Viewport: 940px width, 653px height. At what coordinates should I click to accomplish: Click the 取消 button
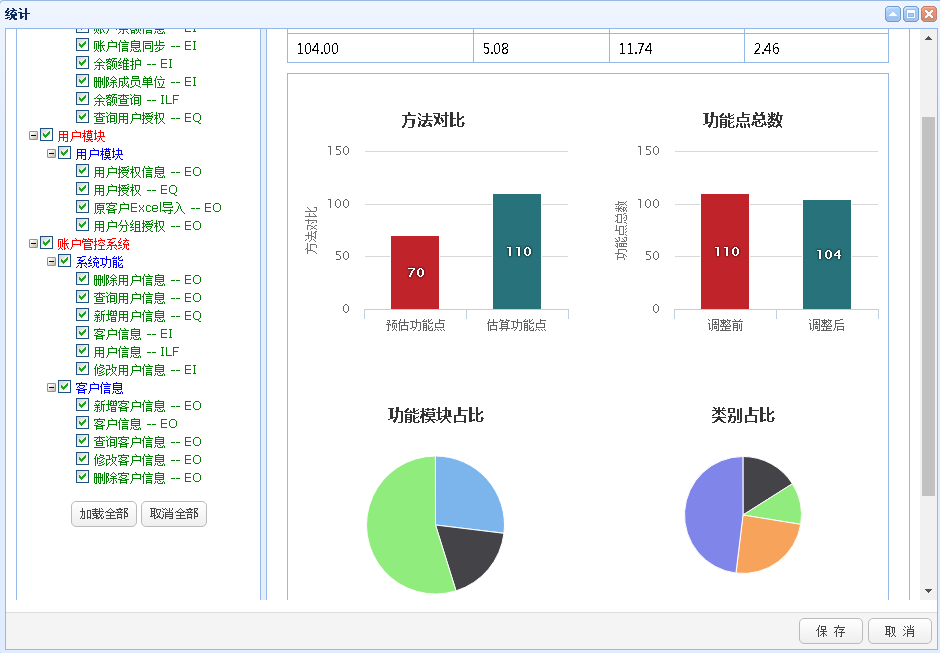[900, 631]
